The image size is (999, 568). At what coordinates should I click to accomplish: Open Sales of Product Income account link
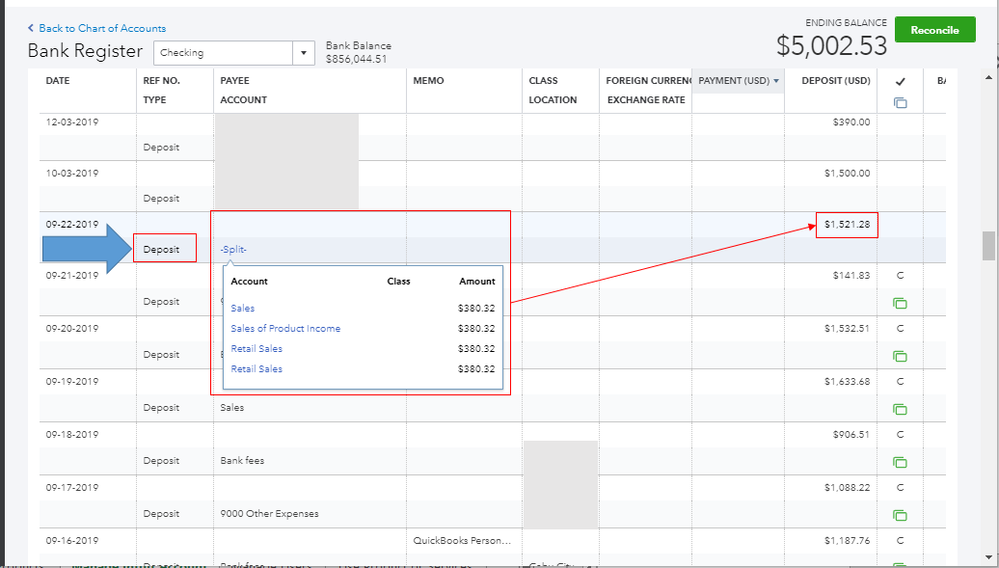[x=285, y=329]
